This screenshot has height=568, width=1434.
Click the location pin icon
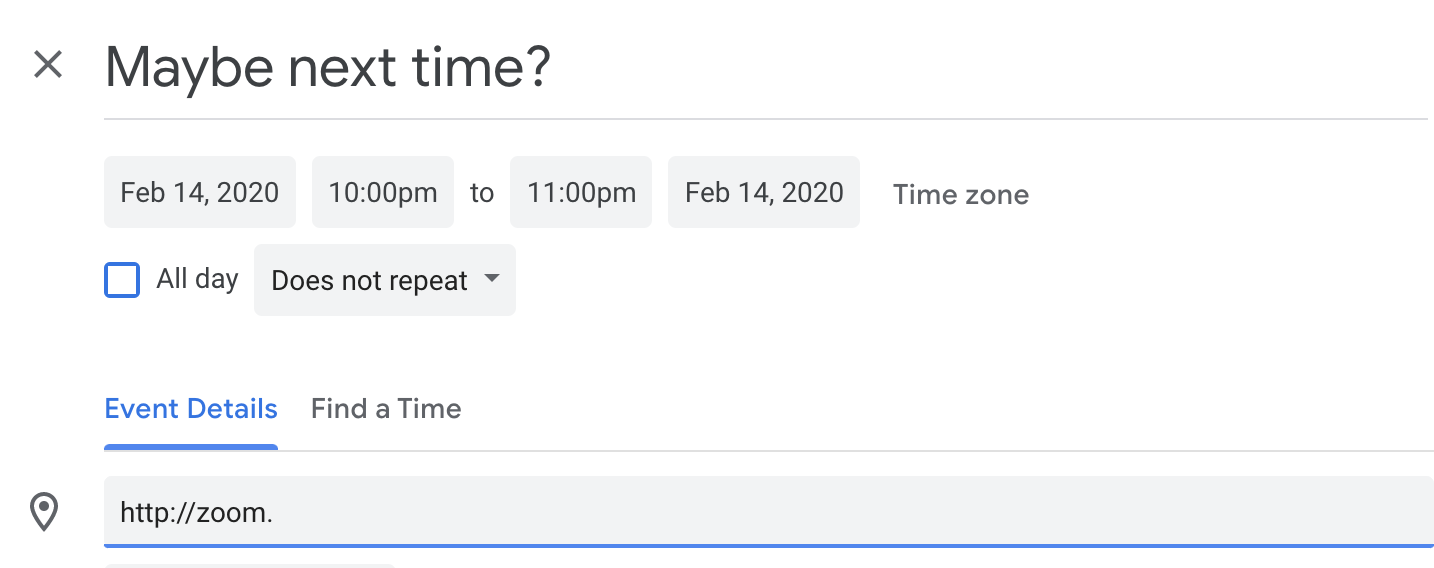44,512
